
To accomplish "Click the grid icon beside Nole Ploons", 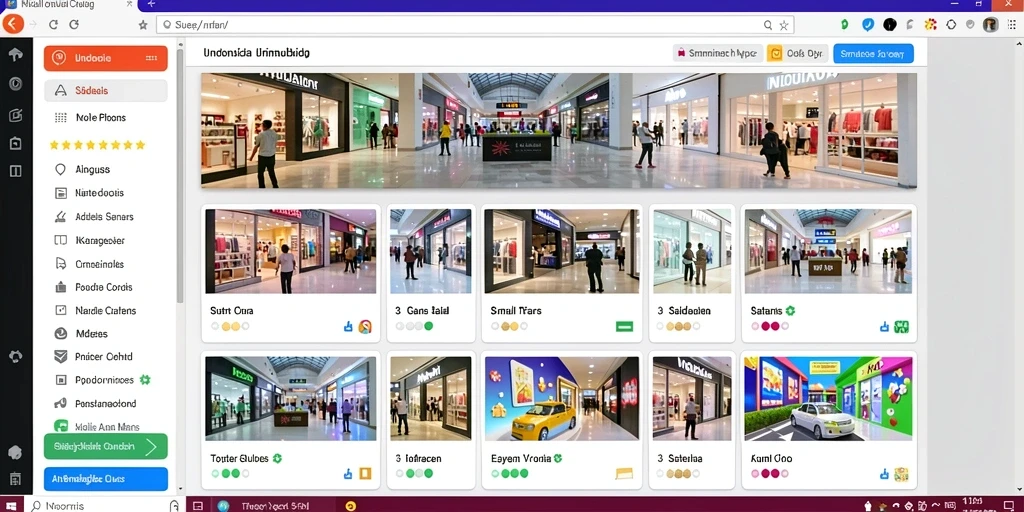I will click(x=61, y=118).
